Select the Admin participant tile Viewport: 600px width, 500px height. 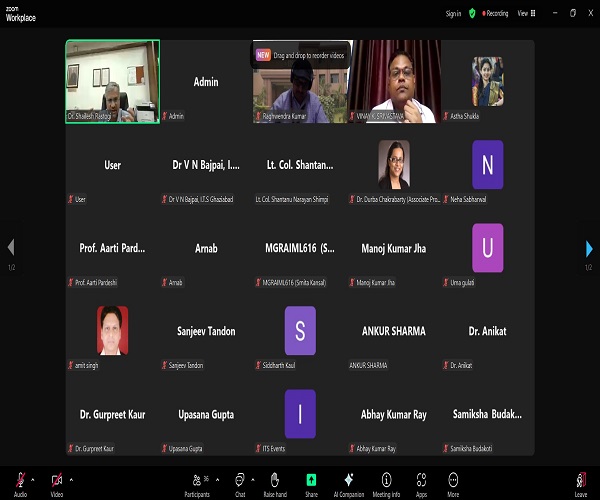pyautogui.click(x=206, y=81)
